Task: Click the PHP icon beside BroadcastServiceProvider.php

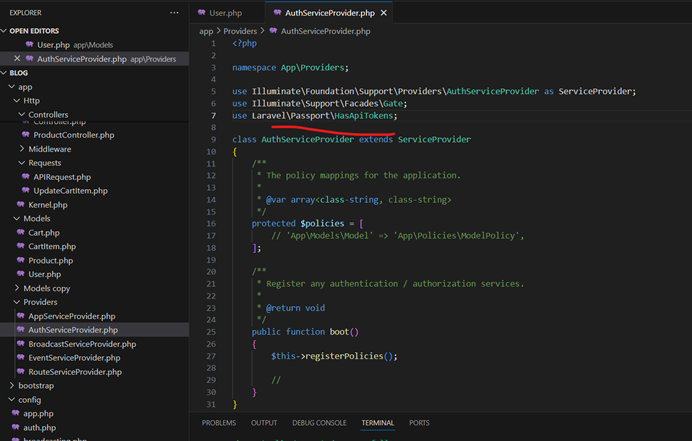Action: click(x=21, y=343)
